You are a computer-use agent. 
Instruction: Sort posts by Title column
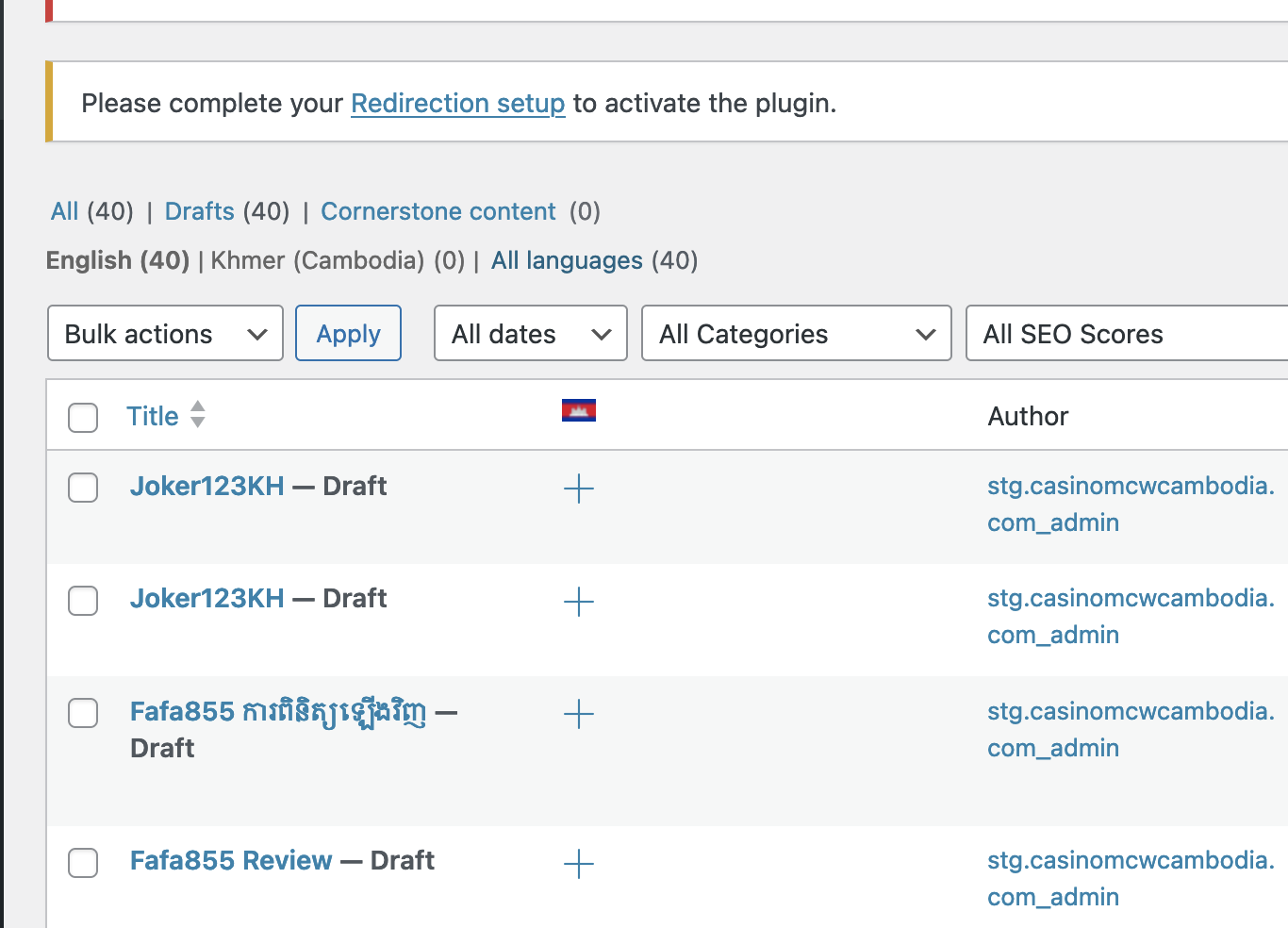coord(153,416)
